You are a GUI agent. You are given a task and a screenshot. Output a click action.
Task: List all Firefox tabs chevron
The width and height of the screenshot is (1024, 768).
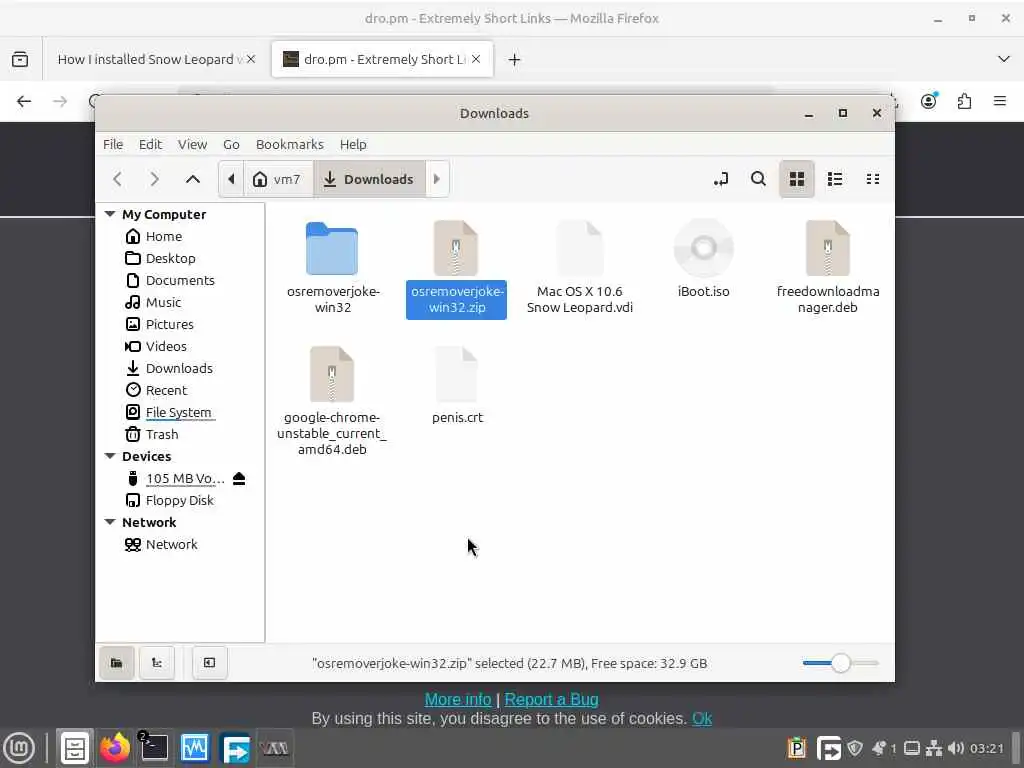[1004, 59]
